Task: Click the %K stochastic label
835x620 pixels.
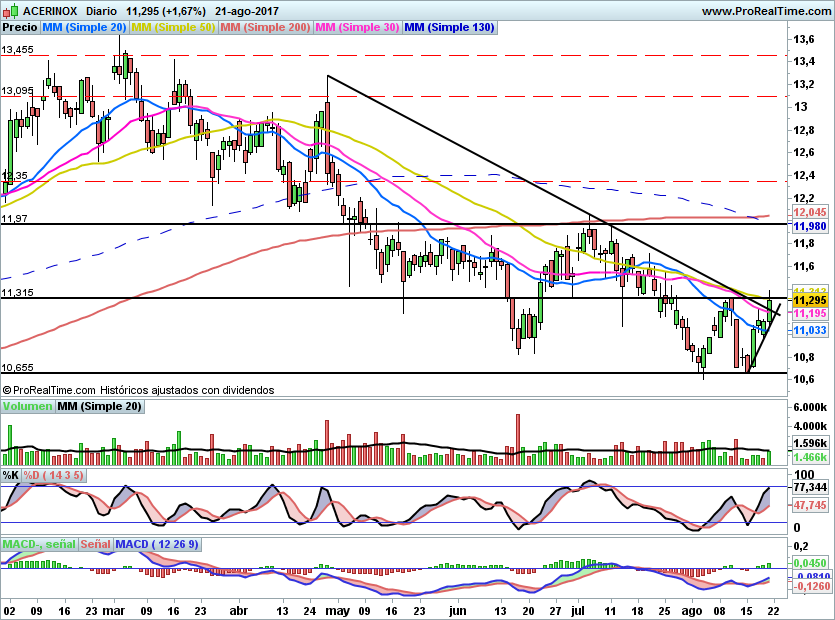Action: (x=11, y=474)
